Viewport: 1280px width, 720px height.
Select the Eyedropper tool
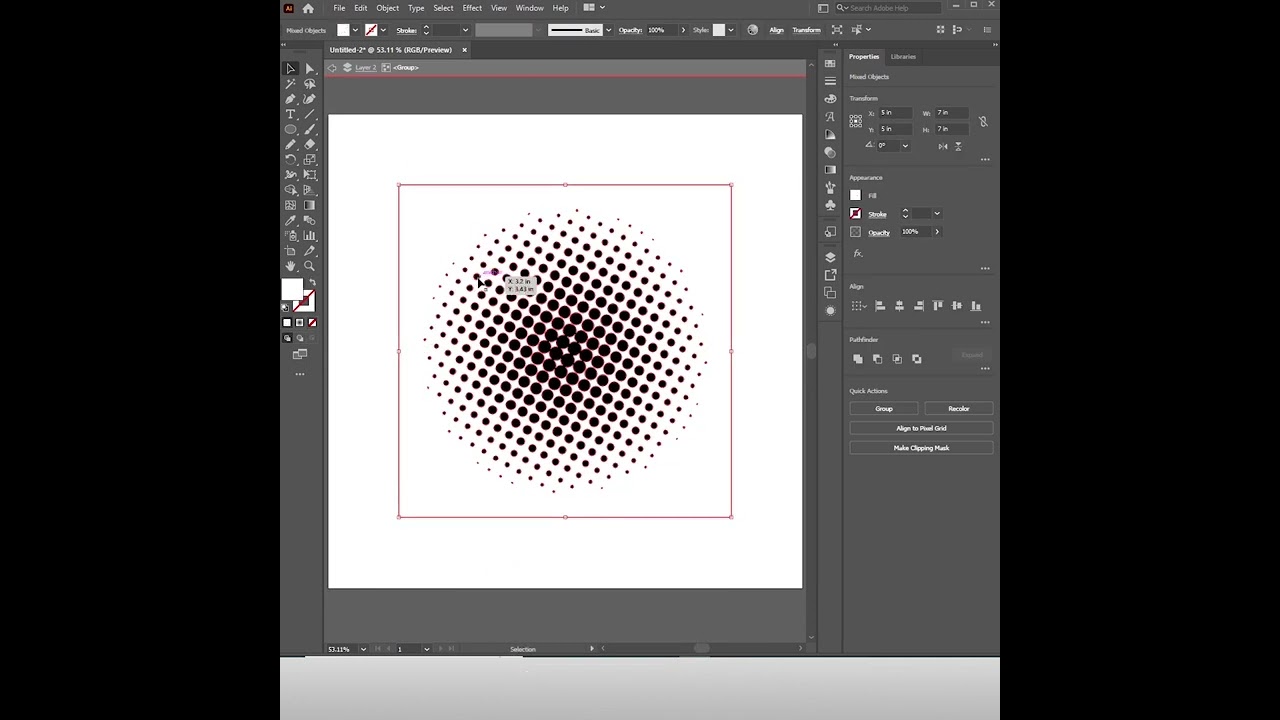point(290,220)
